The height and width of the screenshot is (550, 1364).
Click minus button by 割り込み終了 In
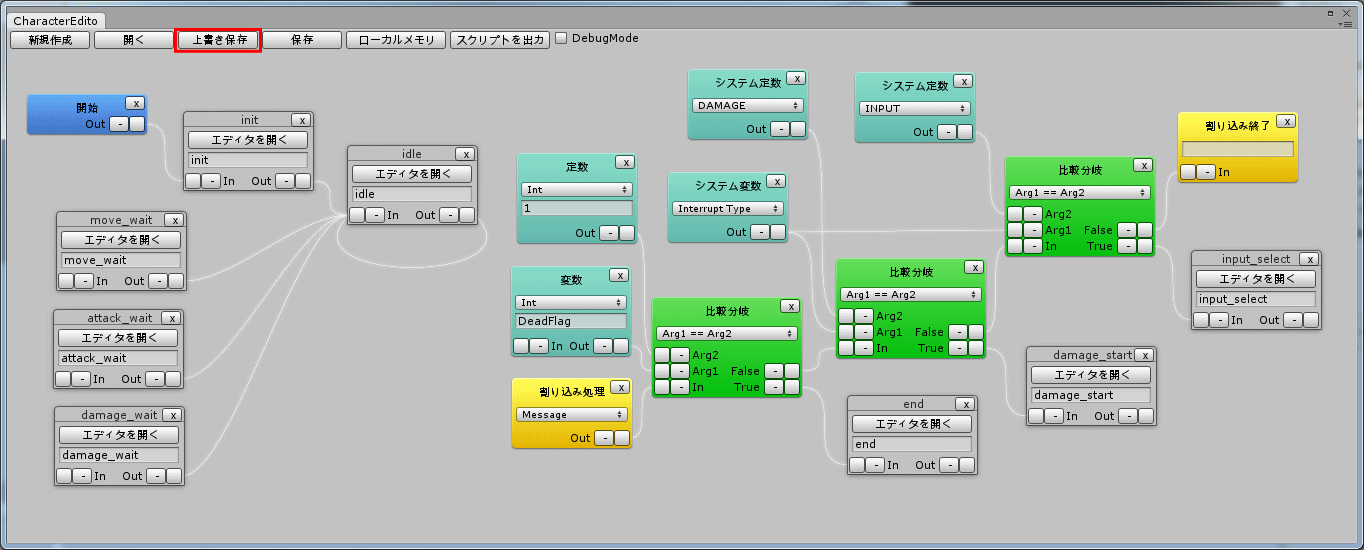point(1206,172)
